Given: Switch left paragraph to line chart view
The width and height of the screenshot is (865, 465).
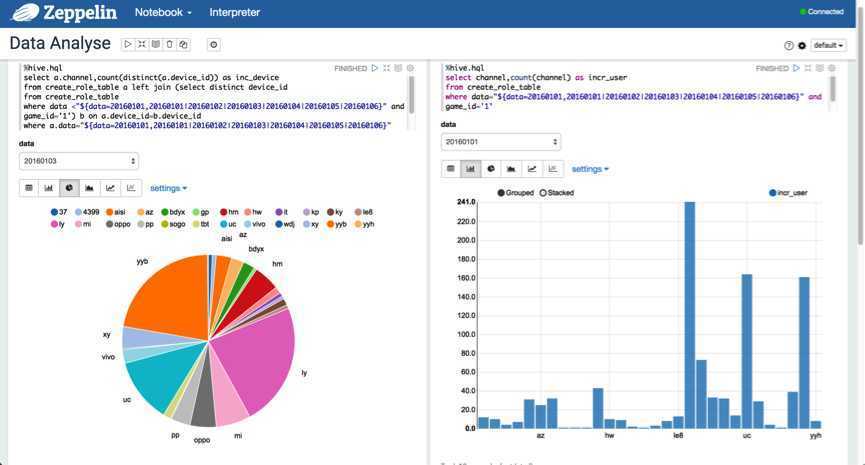Looking at the screenshot, I should pos(110,188).
